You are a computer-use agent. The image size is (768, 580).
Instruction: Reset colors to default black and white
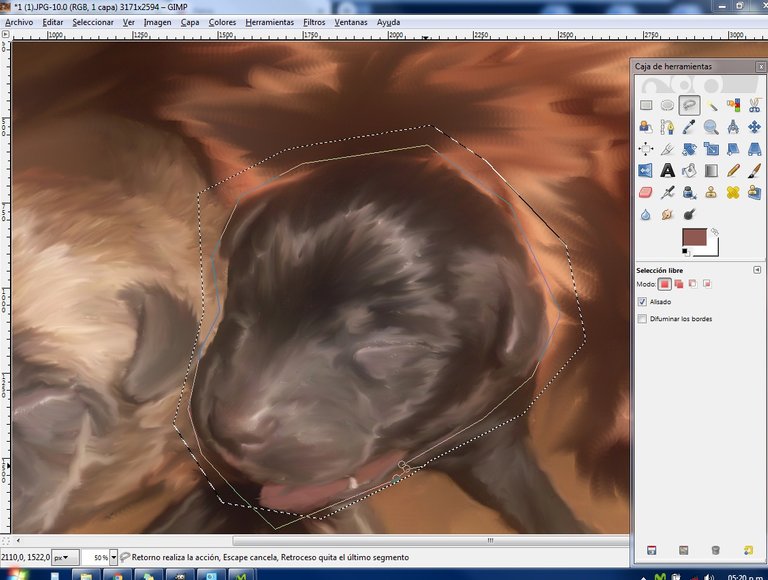point(686,252)
